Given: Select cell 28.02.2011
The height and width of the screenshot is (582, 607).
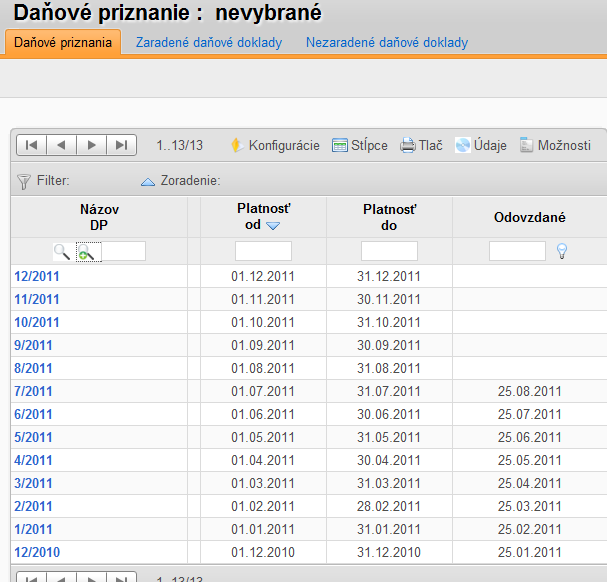Looking at the screenshot, I should (389, 506).
